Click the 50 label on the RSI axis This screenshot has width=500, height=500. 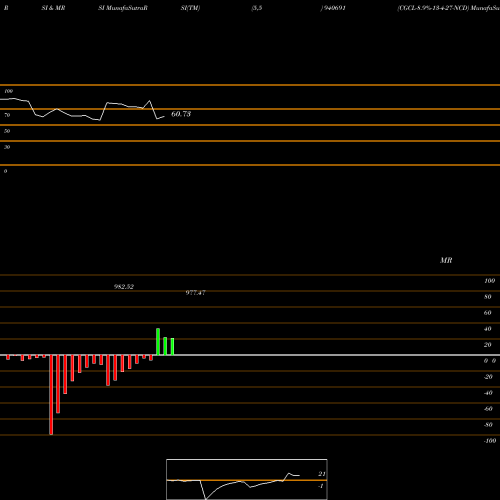(7, 131)
